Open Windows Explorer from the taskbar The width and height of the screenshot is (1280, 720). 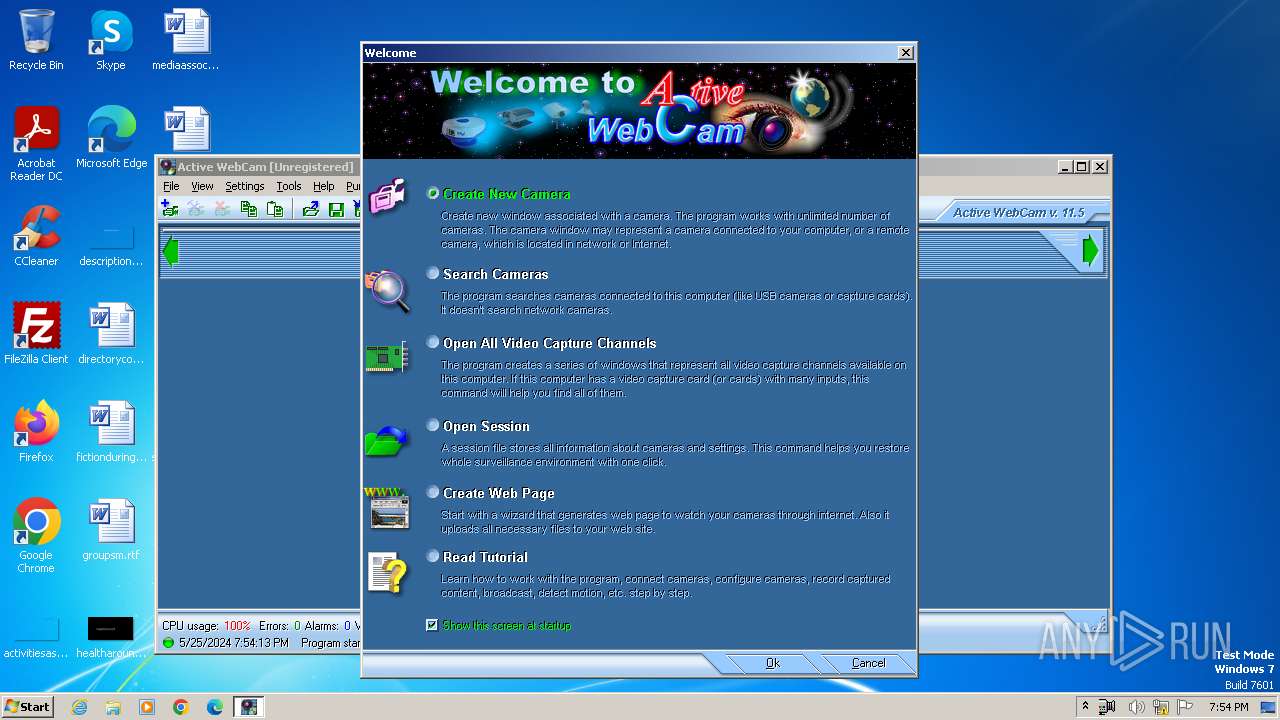113,707
